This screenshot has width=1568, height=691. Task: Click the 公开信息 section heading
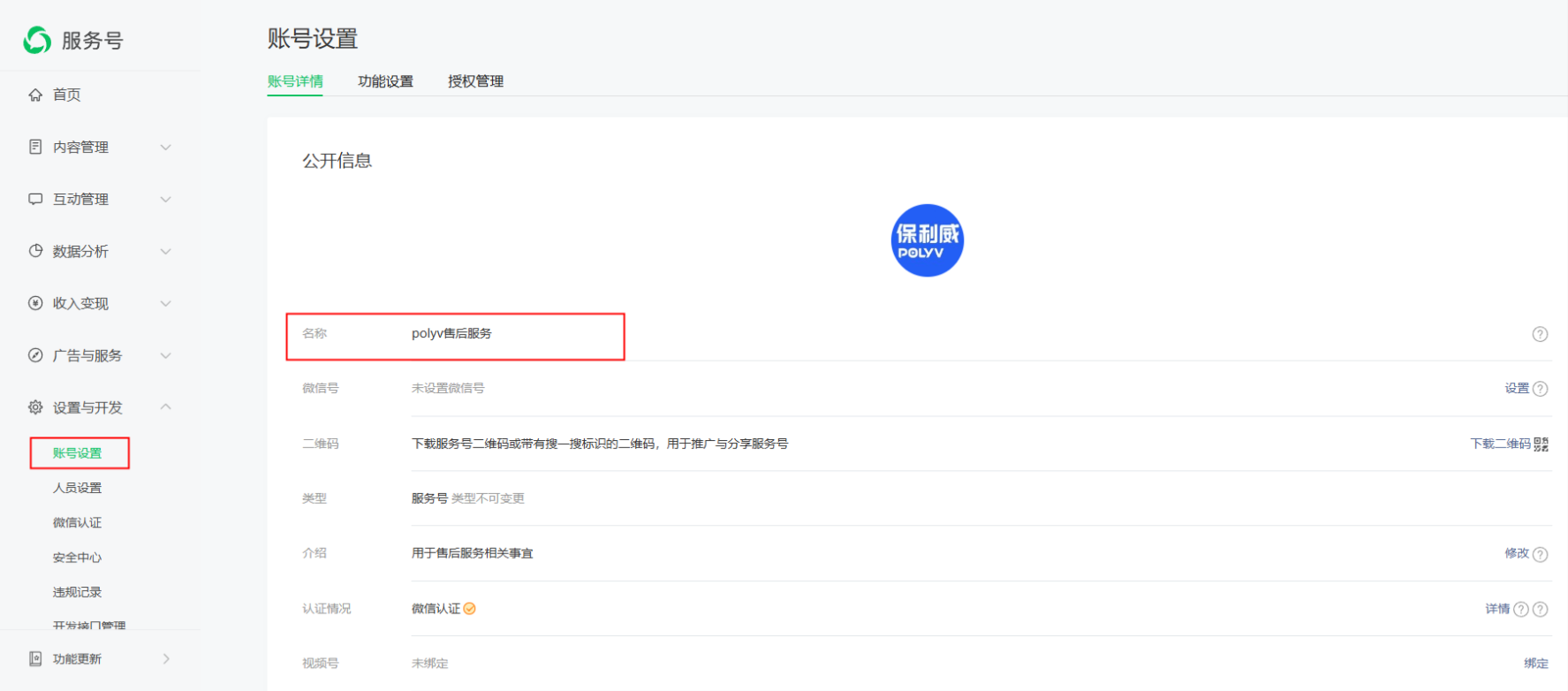[x=337, y=161]
